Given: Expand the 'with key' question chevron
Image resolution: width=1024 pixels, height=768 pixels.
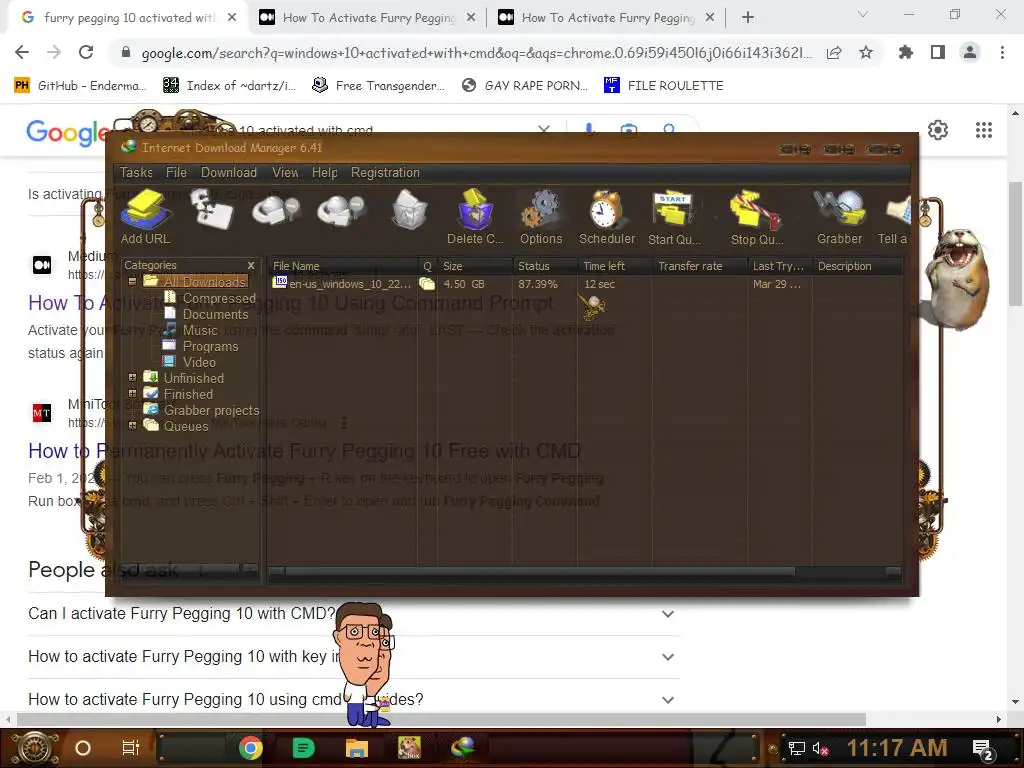Looking at the screenshot, I should (x=667, y=657).
